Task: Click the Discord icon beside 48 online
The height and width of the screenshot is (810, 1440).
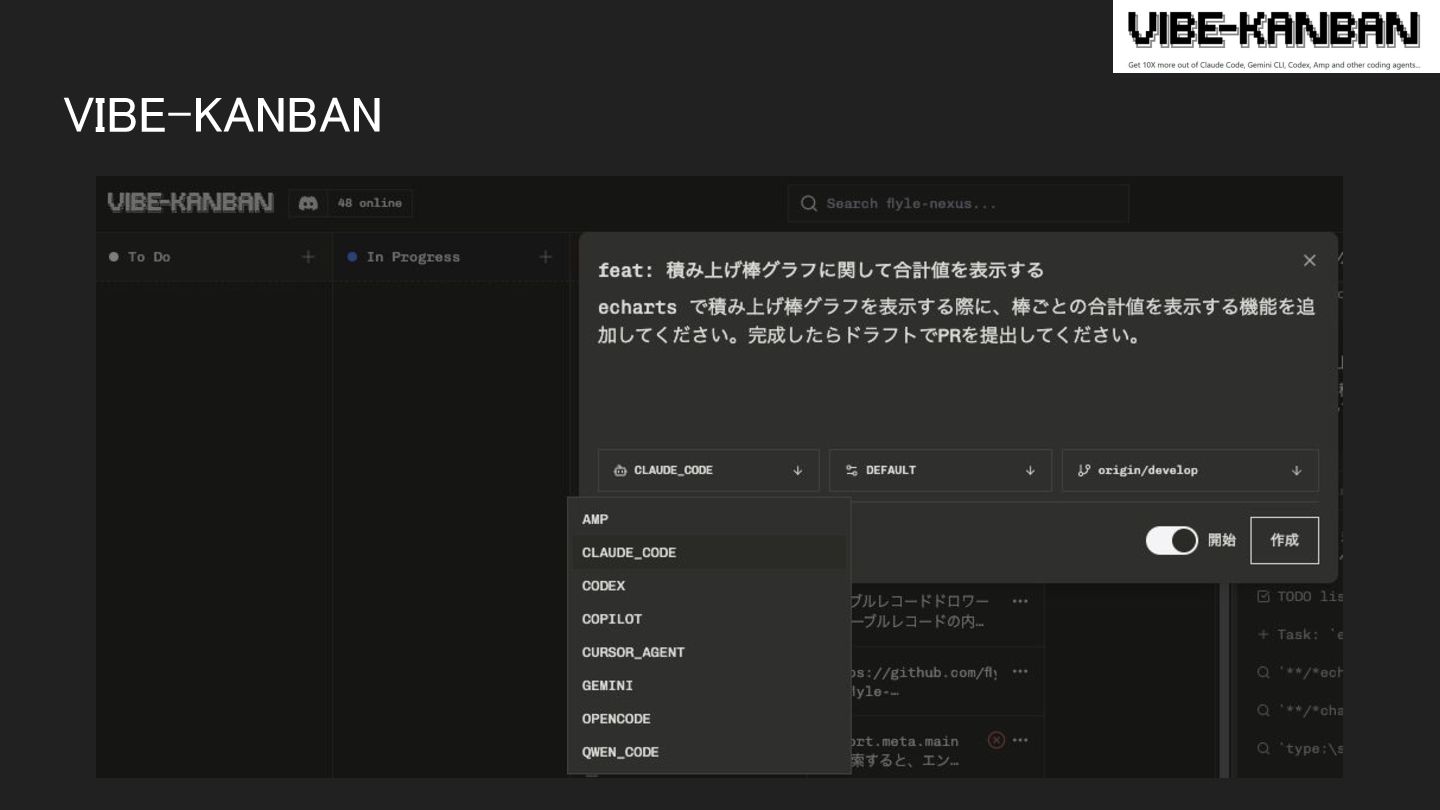Action: [x=308, y=203]
